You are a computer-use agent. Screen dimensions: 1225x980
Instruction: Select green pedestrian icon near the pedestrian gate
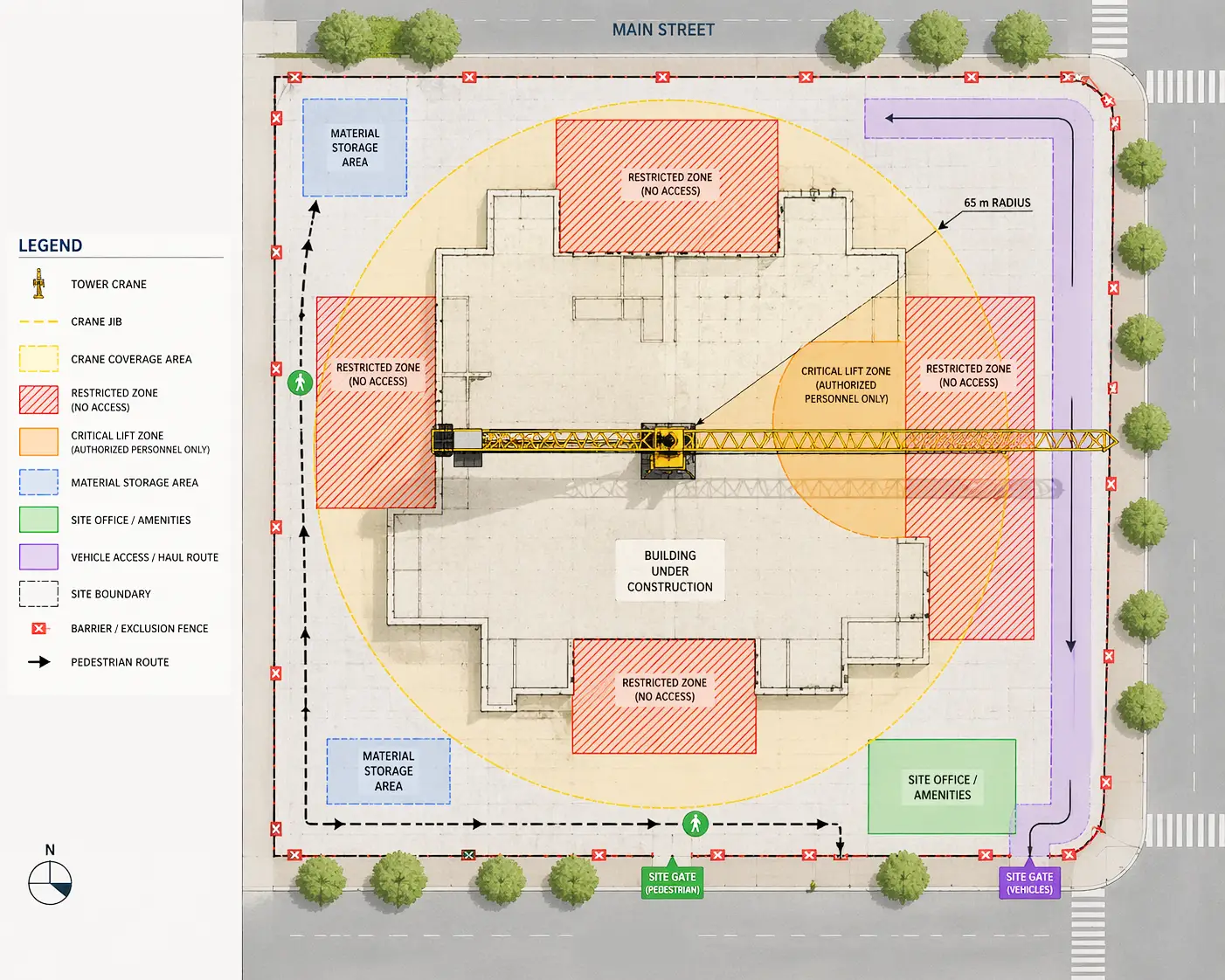[696, 824]
